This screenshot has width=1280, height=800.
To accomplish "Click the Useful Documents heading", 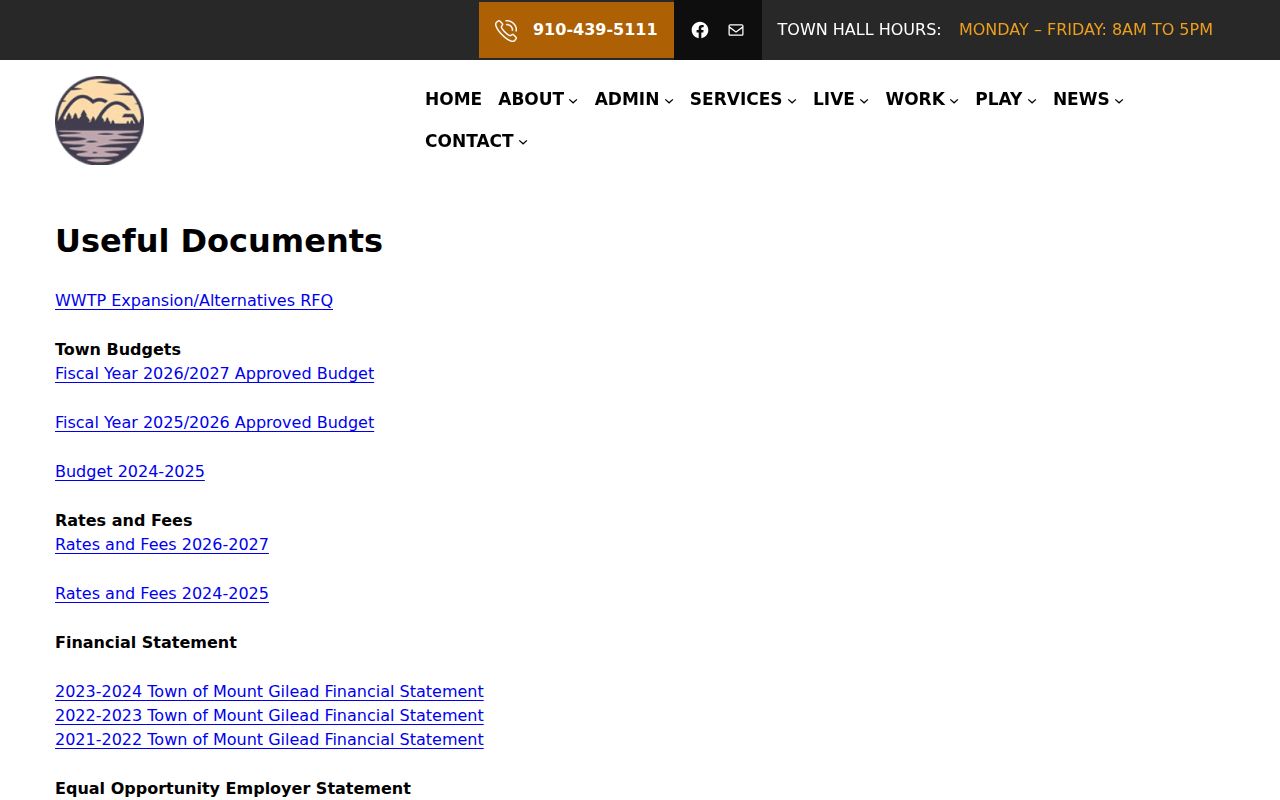I will coord(219,241).
